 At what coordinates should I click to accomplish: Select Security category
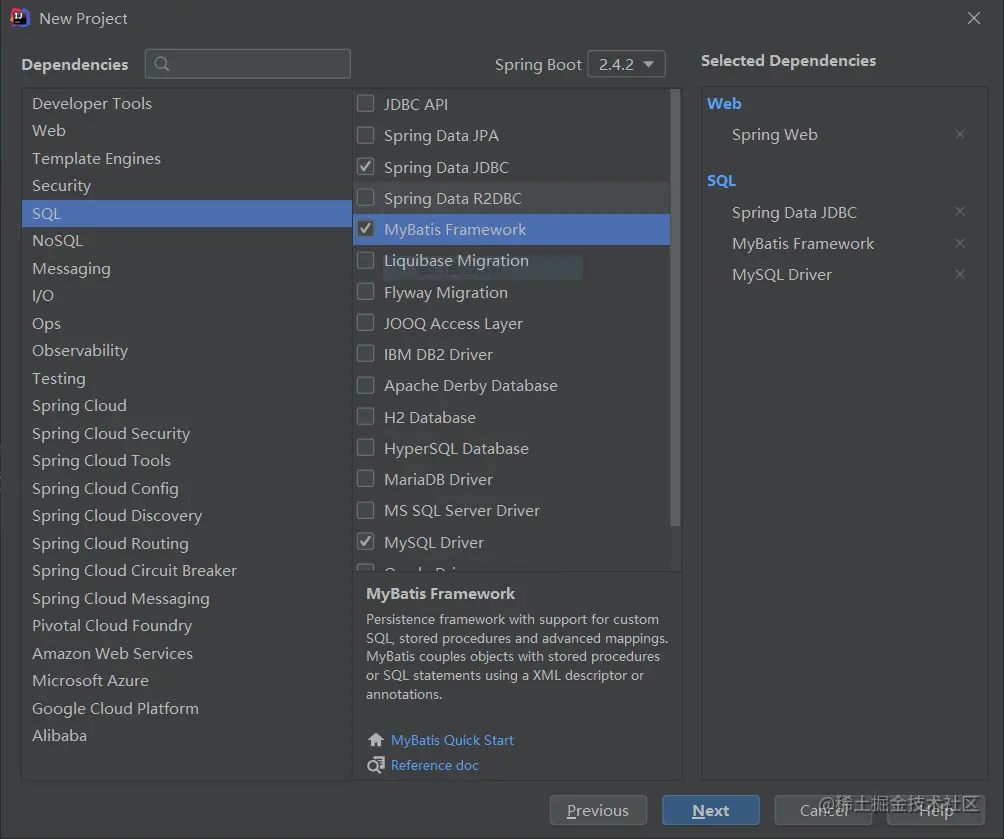[x=186, y=186]
